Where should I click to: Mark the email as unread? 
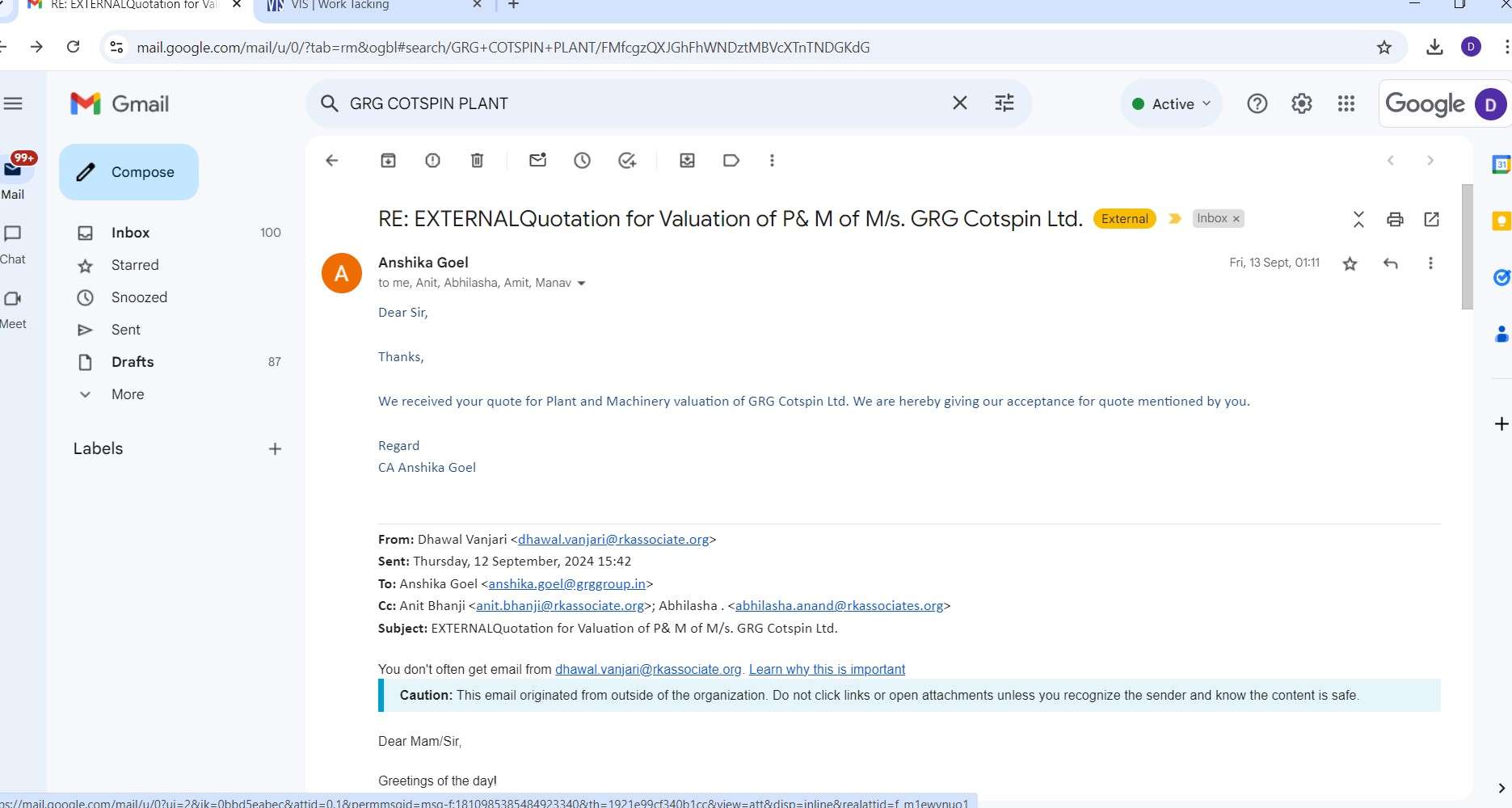pyautogui.click(x=537, y=160)
